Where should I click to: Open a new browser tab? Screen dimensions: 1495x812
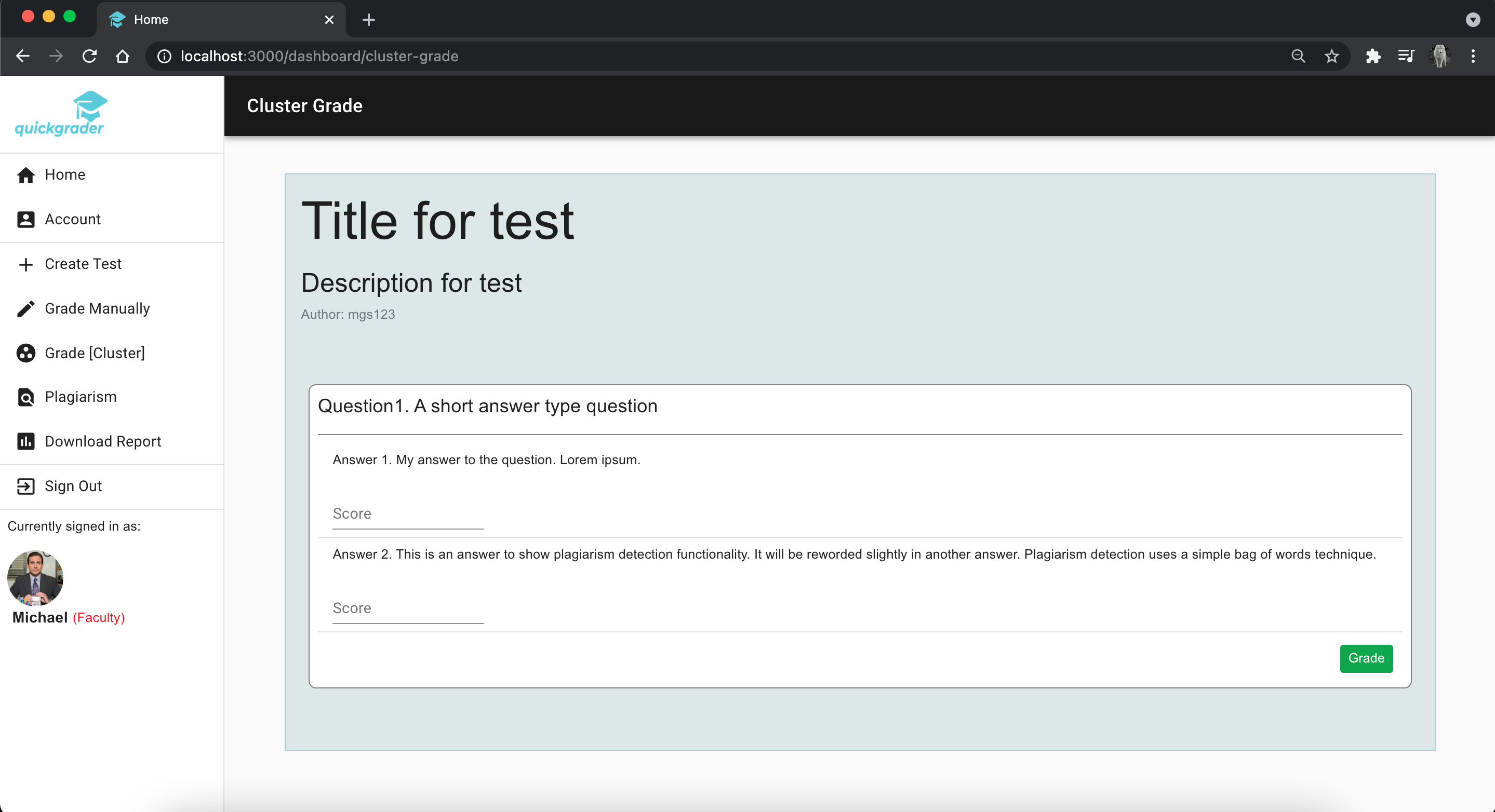click(x=368, y=20)
